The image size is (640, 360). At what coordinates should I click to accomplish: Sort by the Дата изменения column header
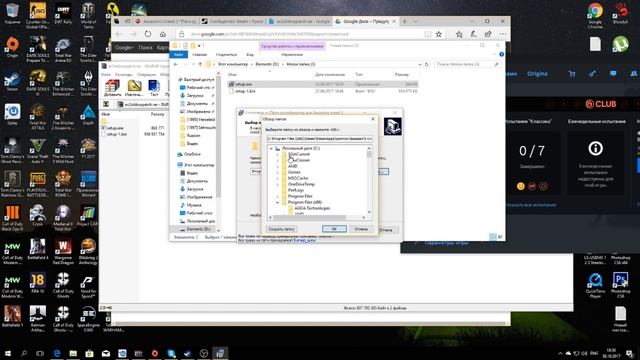point(330,75)
